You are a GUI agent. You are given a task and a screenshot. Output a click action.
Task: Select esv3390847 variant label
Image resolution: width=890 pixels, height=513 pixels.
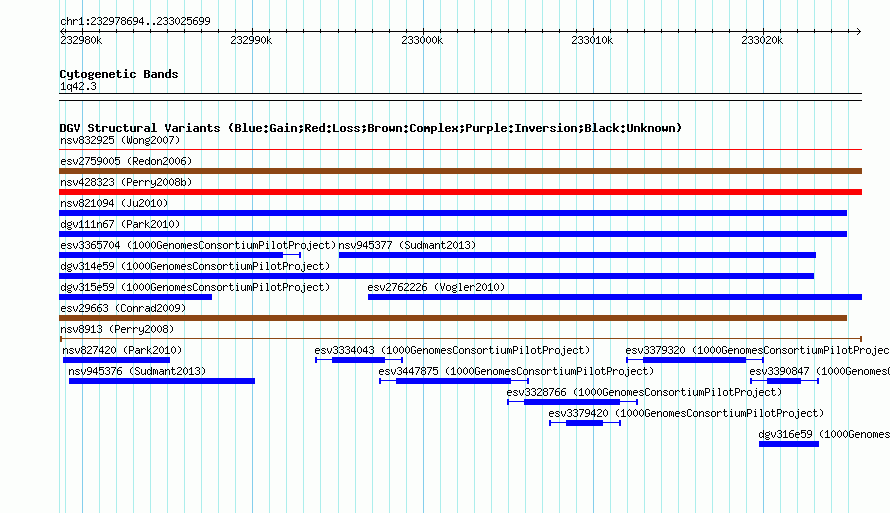point(820,371)
